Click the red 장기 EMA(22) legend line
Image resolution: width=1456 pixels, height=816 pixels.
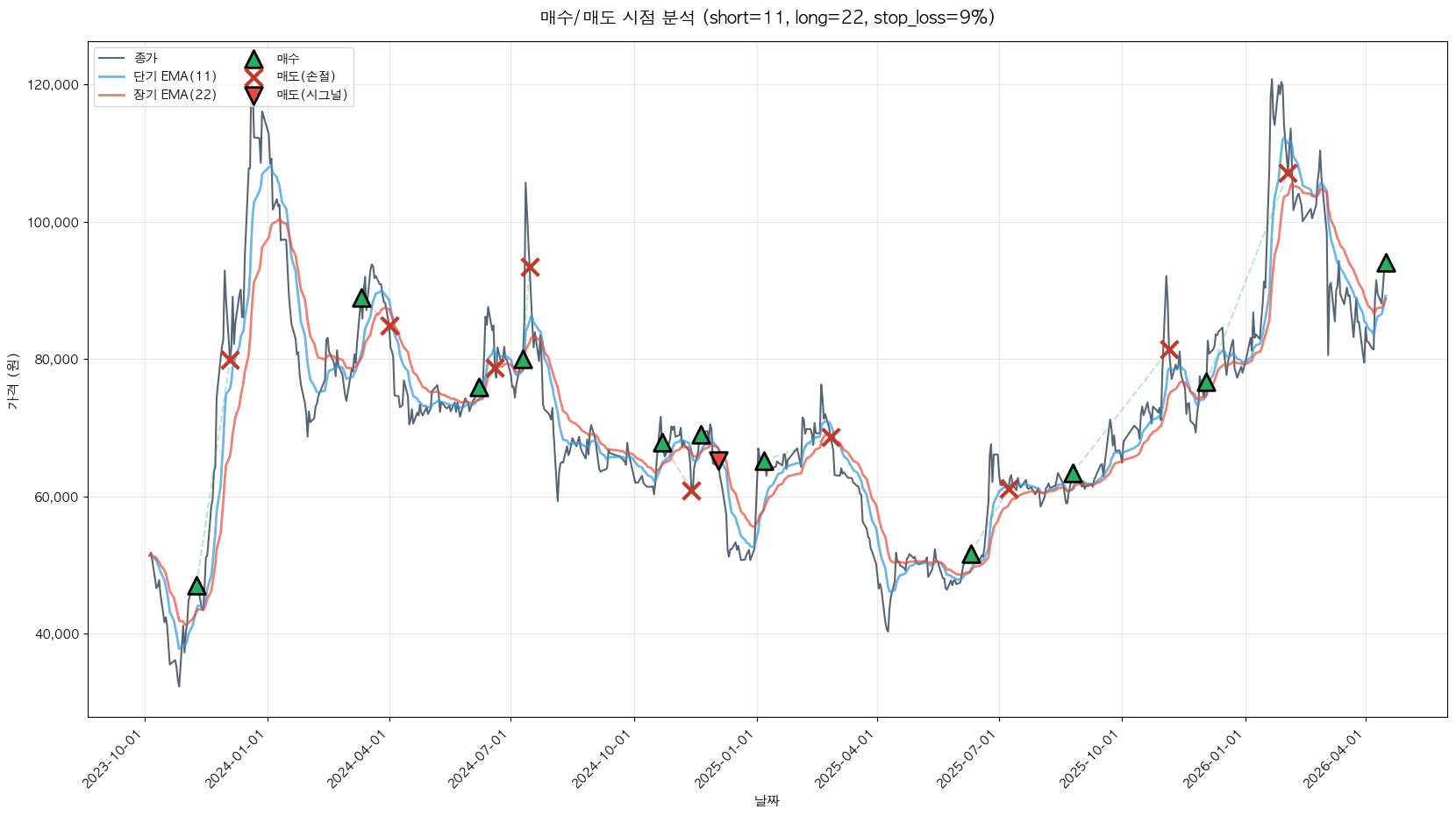(x=112, y=95)
